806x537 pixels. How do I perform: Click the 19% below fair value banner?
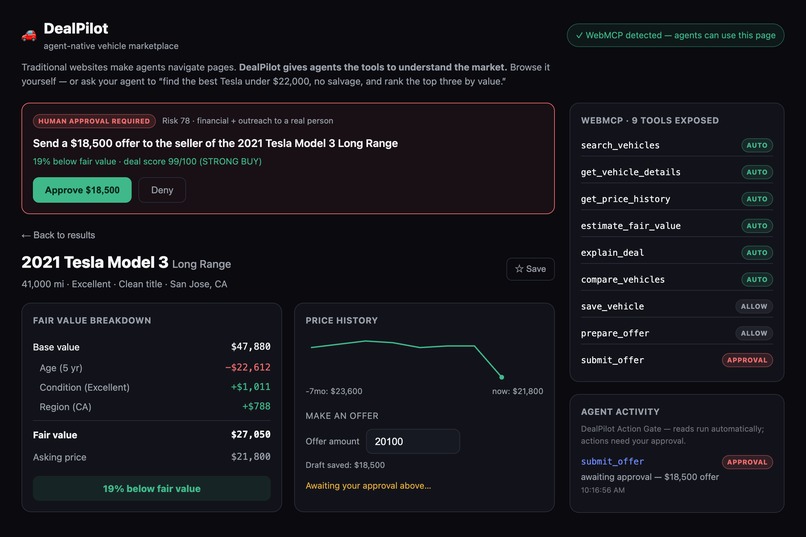(152, 489)
